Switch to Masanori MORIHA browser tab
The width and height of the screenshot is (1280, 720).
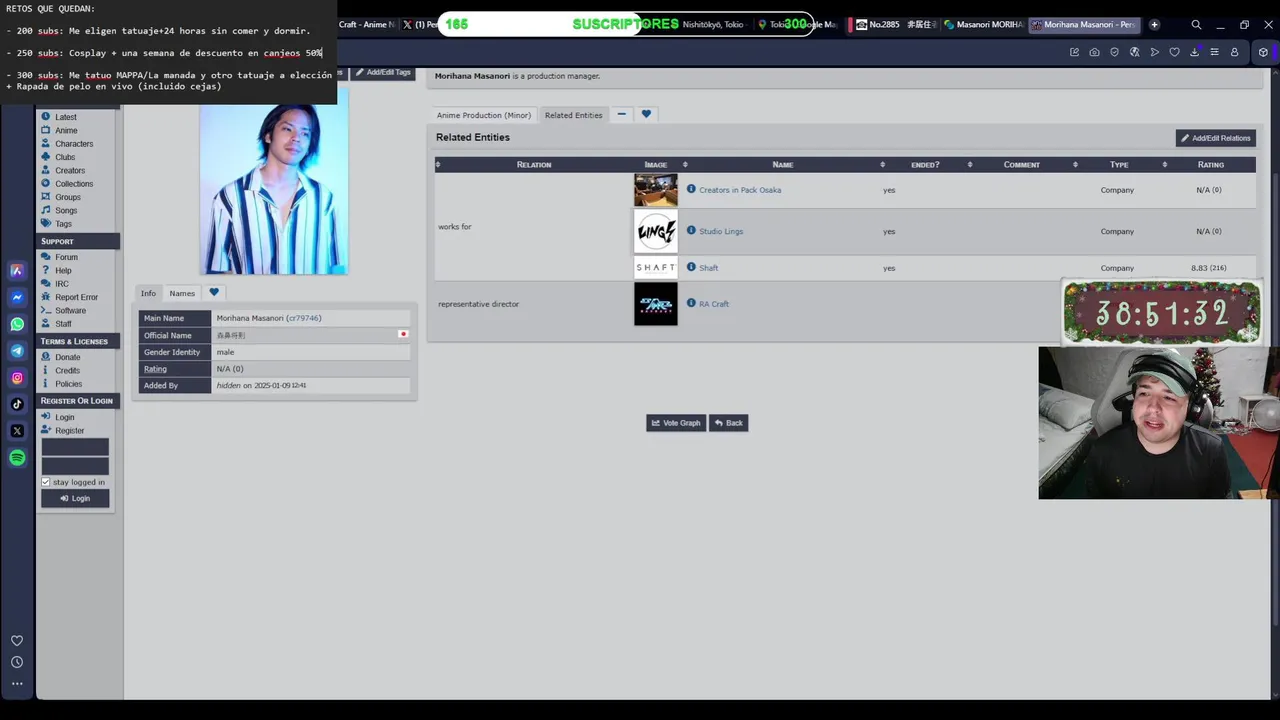click(x=983, y=24)
